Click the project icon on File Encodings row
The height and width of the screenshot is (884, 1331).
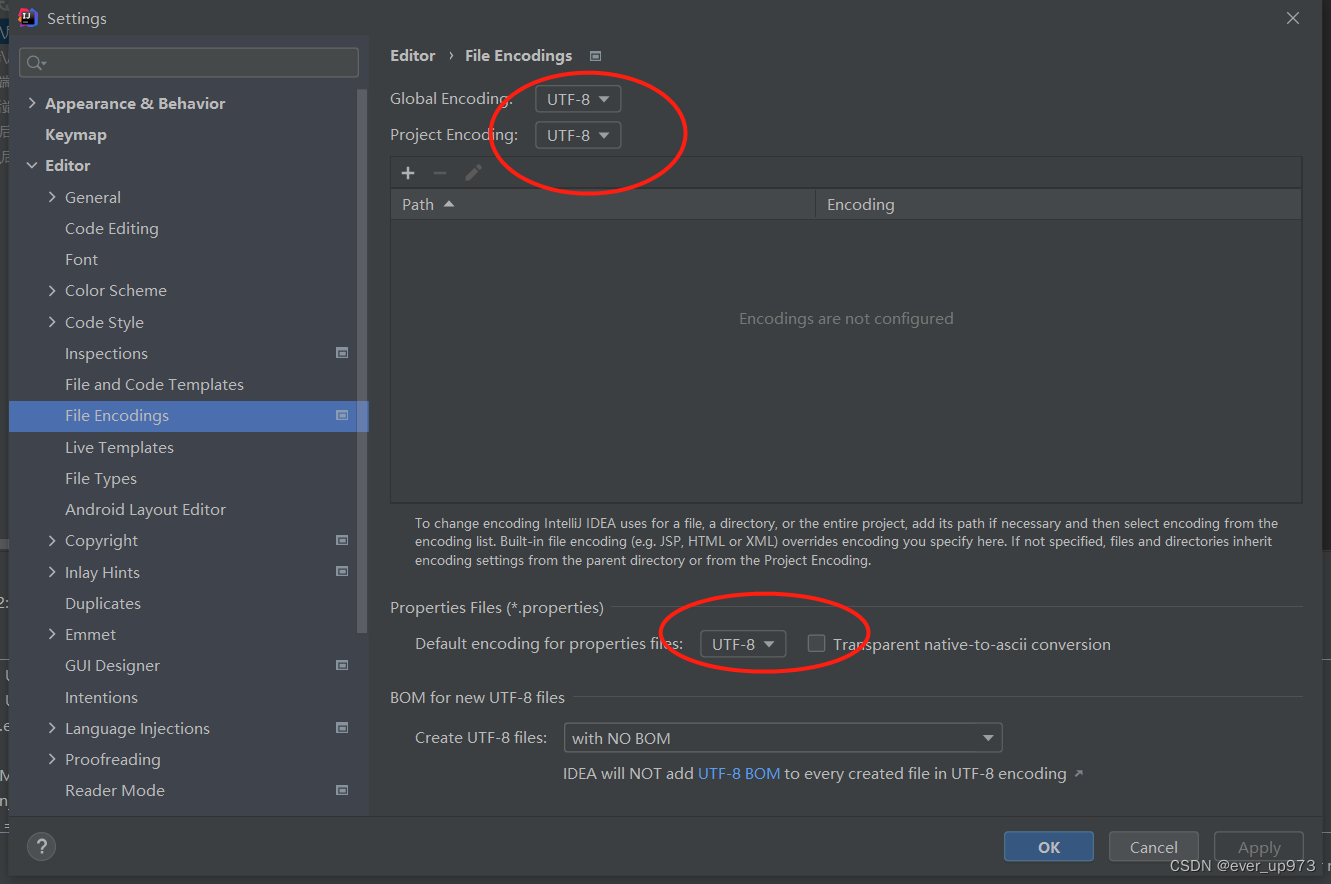[342, 415]
